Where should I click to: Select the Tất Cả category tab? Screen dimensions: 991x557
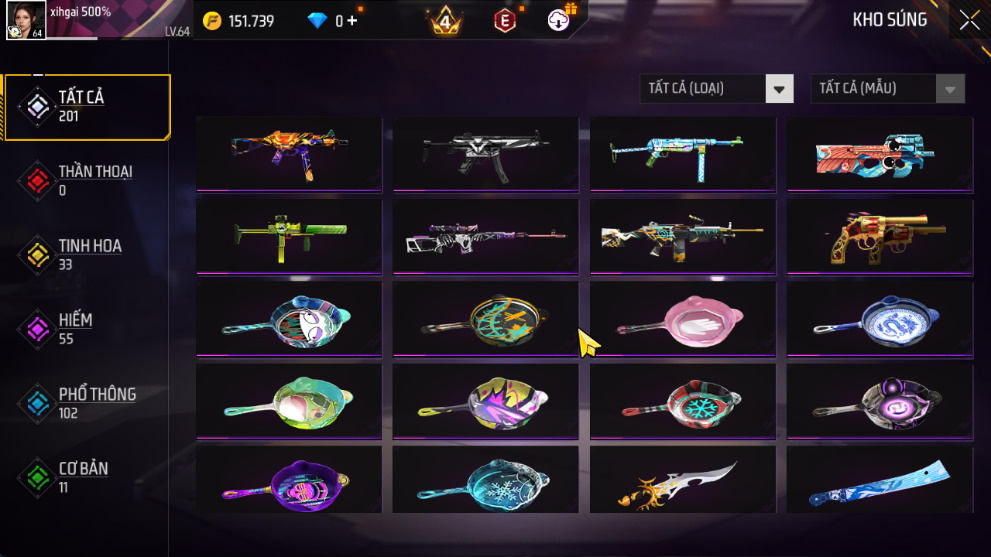[87, 107]
